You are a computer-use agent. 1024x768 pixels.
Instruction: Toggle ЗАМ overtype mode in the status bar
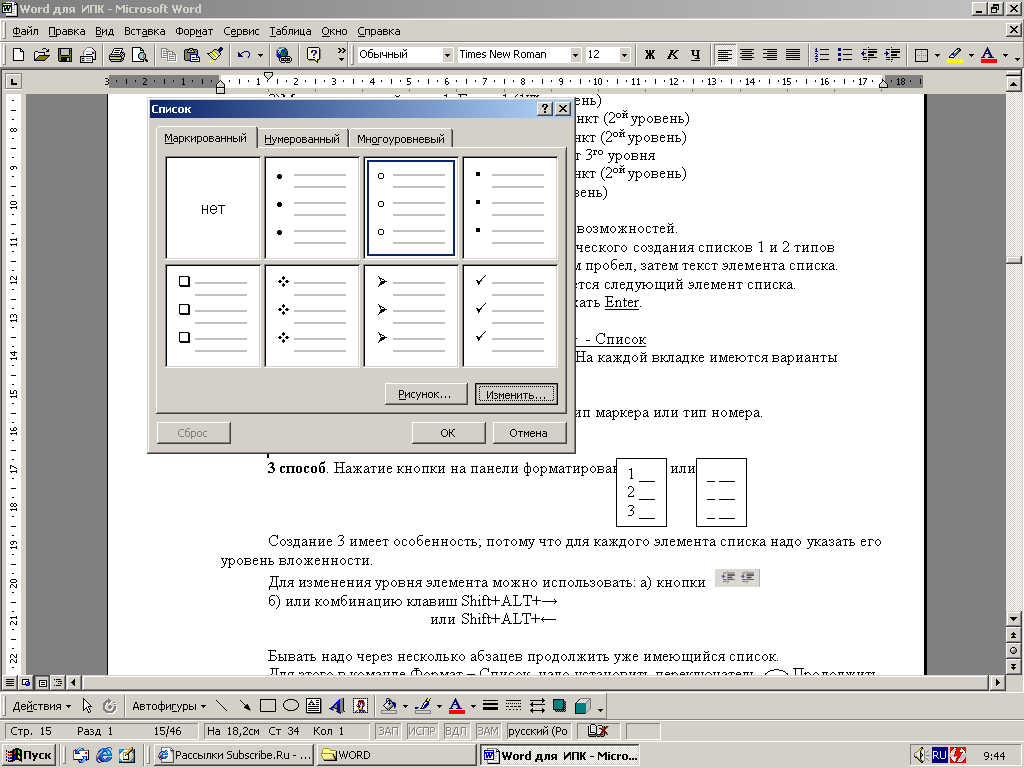click(x=488, y=731)
